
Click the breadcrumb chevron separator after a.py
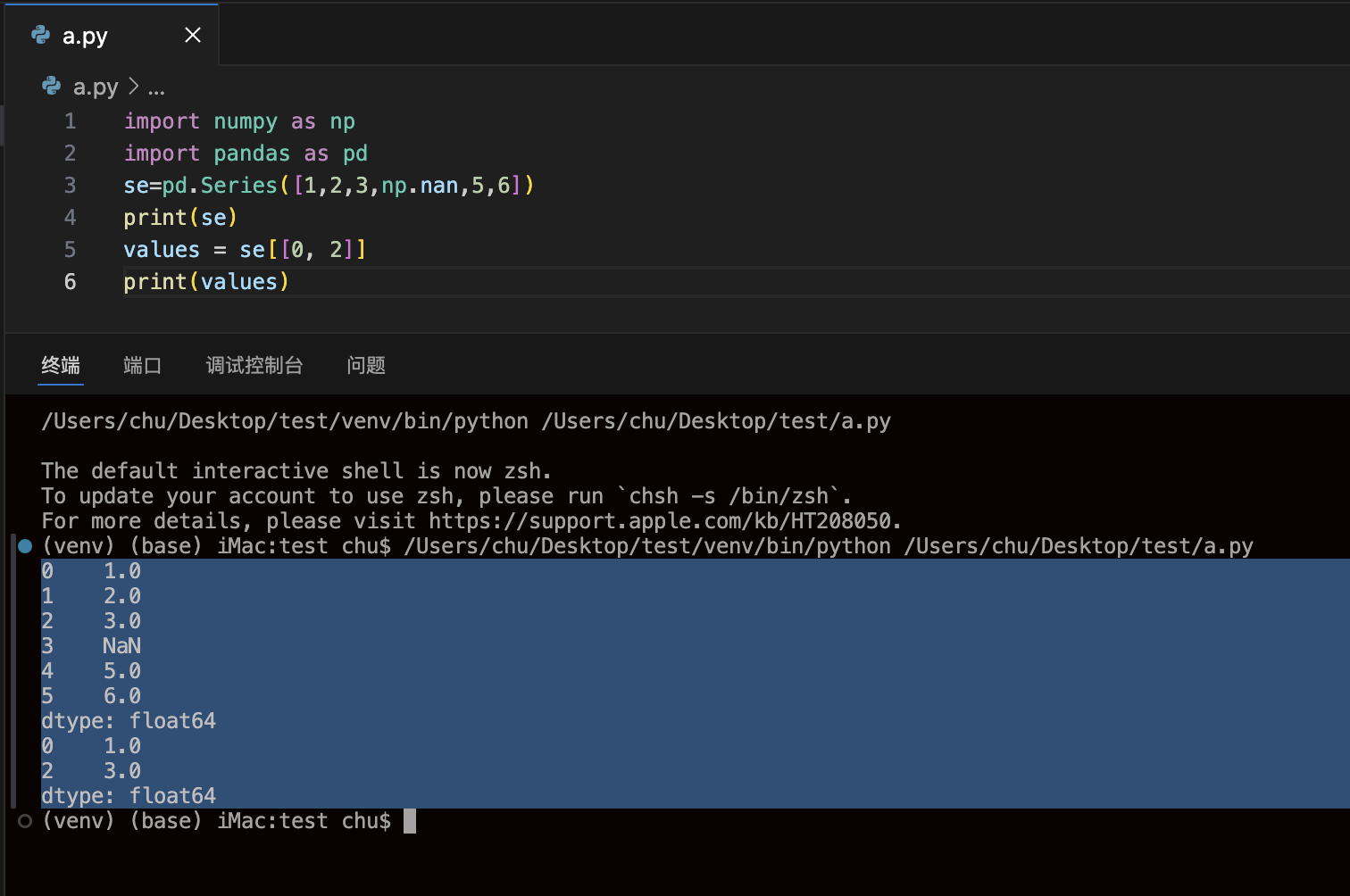134,87
